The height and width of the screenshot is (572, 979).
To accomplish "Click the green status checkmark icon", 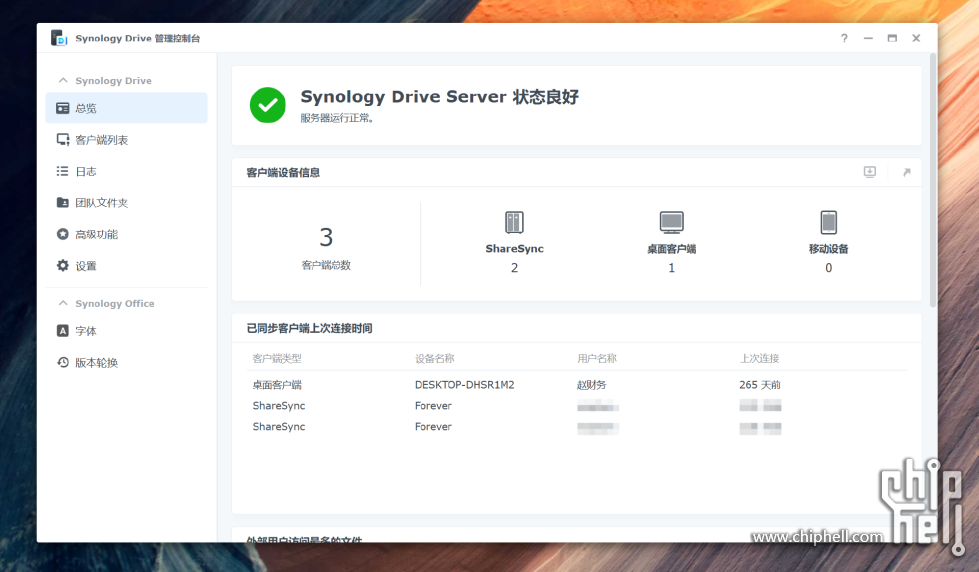I will coord(268,105).
